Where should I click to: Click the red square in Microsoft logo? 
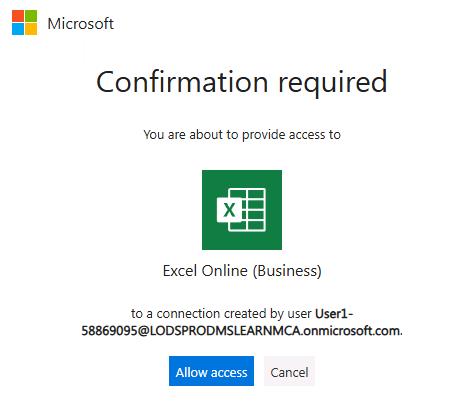18,16
